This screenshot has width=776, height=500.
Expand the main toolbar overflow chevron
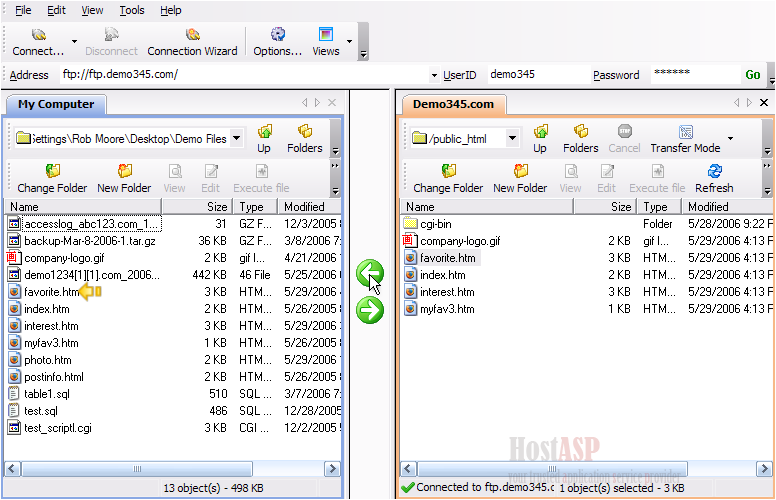(364, 54)
